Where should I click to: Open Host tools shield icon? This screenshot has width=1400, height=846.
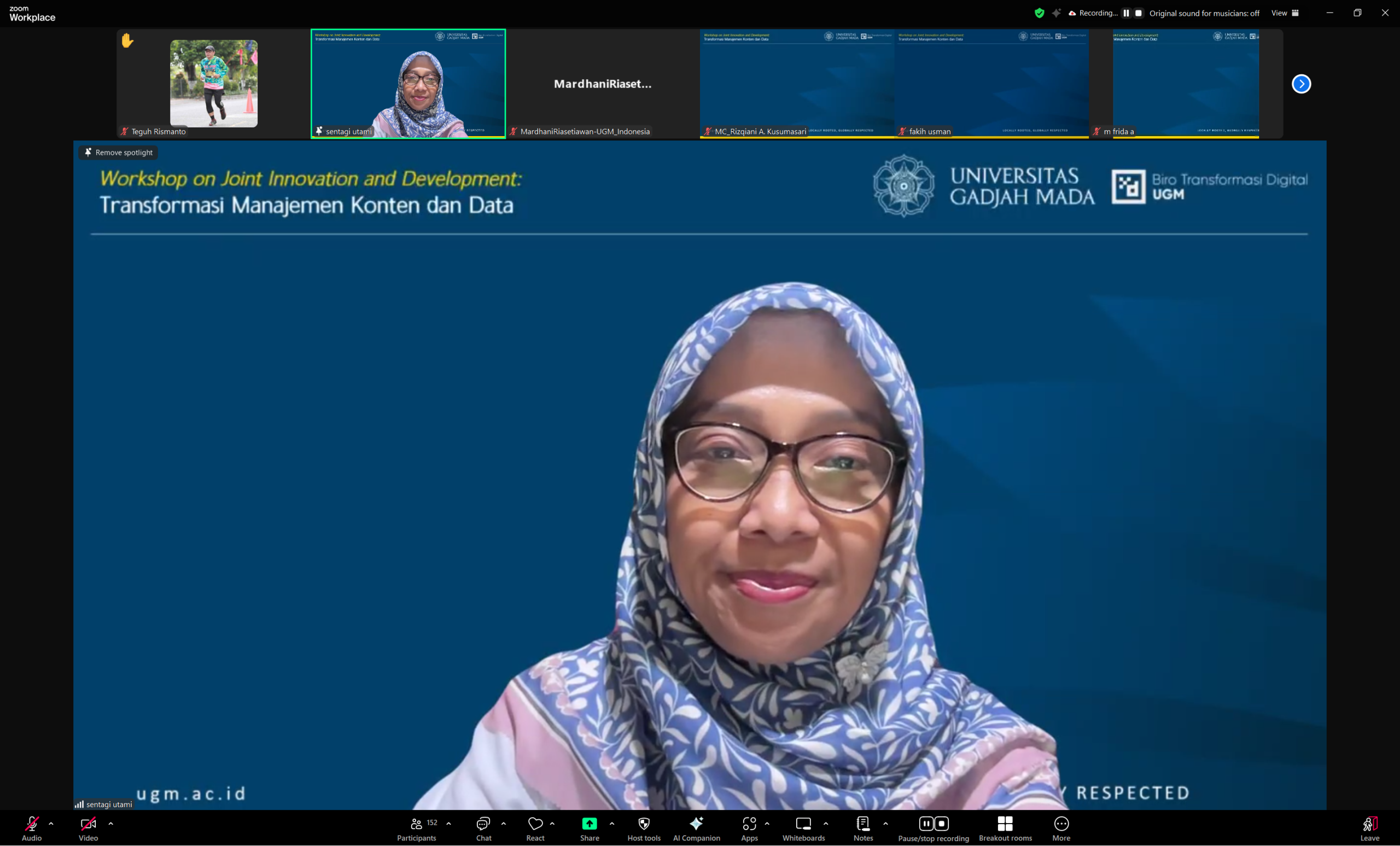[x=644, y=825]
